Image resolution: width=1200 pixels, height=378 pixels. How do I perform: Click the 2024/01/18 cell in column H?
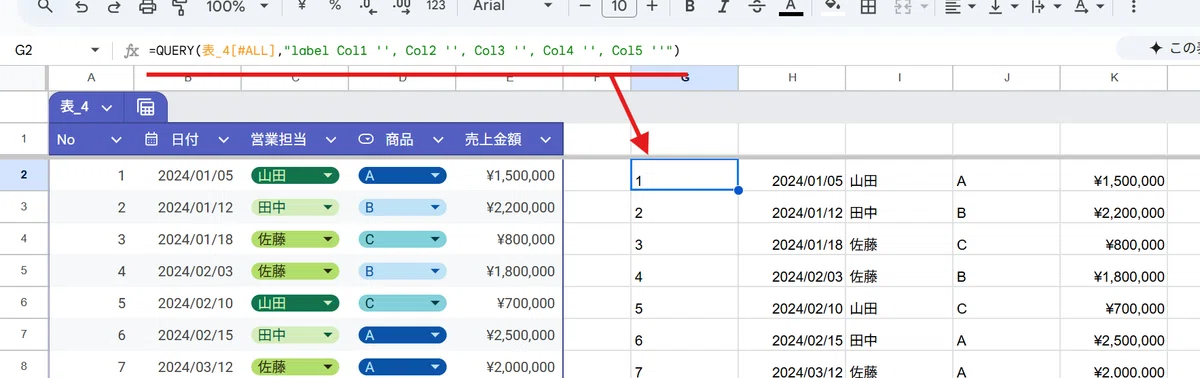pos(792,239)
